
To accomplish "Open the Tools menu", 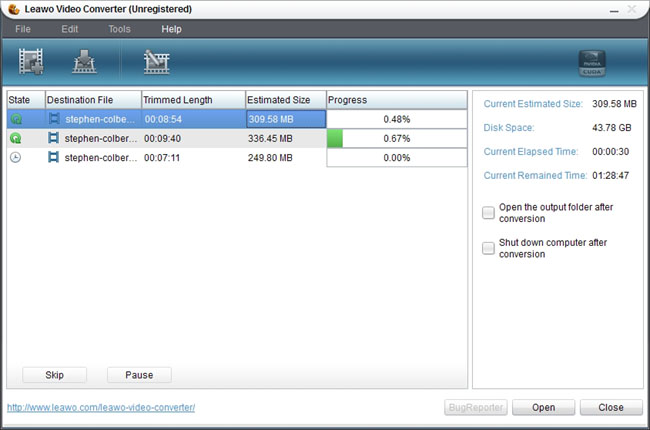I will pyautogui.click(x=119, y=29).
